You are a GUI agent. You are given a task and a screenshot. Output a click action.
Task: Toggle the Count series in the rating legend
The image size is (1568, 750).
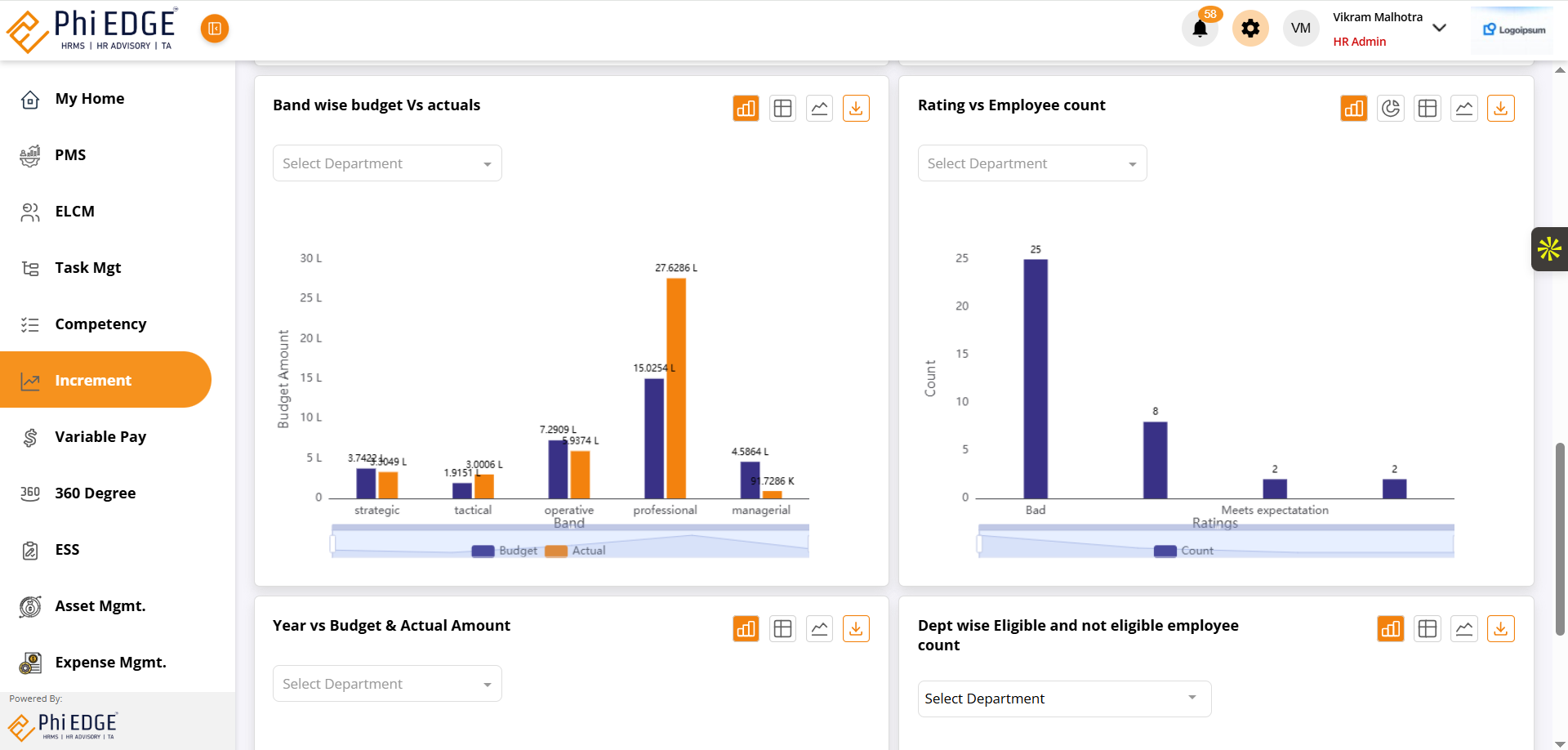[1184, 551]
